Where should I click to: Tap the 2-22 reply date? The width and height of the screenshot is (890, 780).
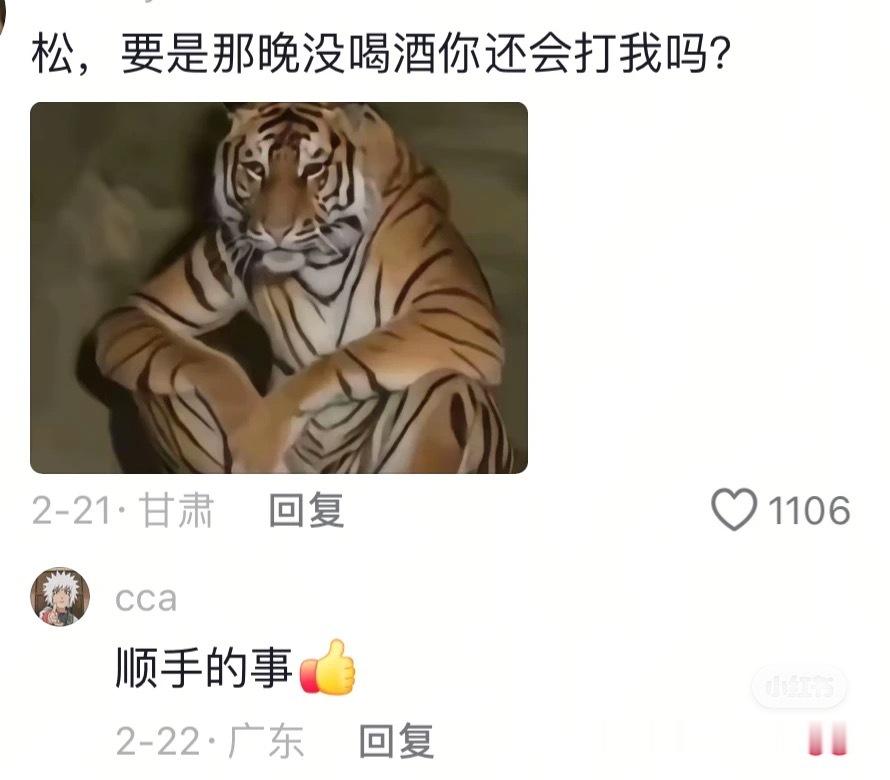(x=158, y=741)
